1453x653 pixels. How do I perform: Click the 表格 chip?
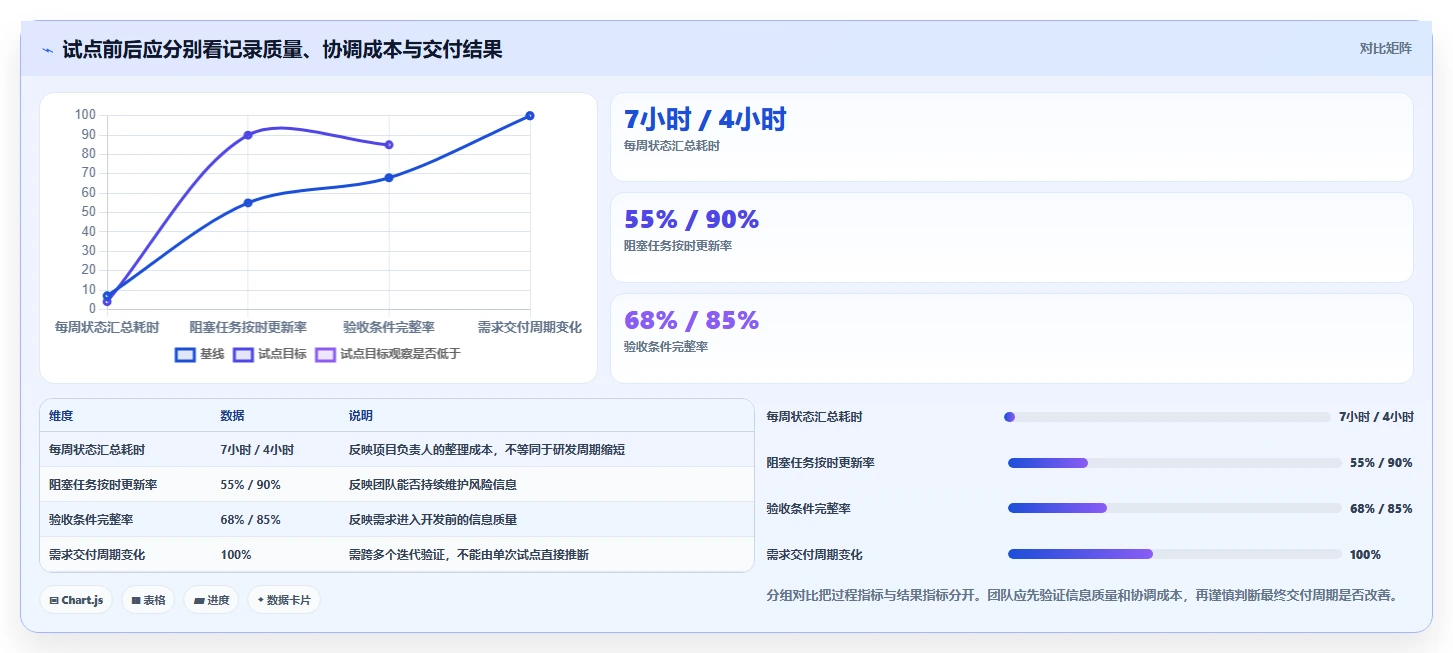pos(149,600)
